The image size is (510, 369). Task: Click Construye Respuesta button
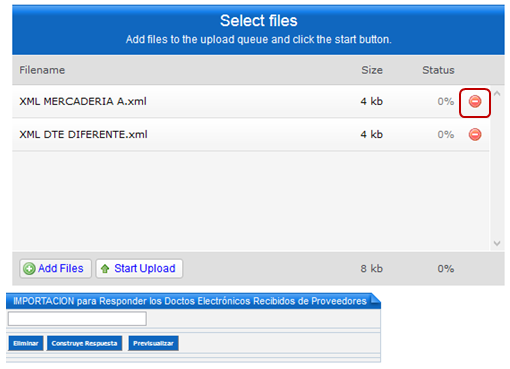point(84,343)
